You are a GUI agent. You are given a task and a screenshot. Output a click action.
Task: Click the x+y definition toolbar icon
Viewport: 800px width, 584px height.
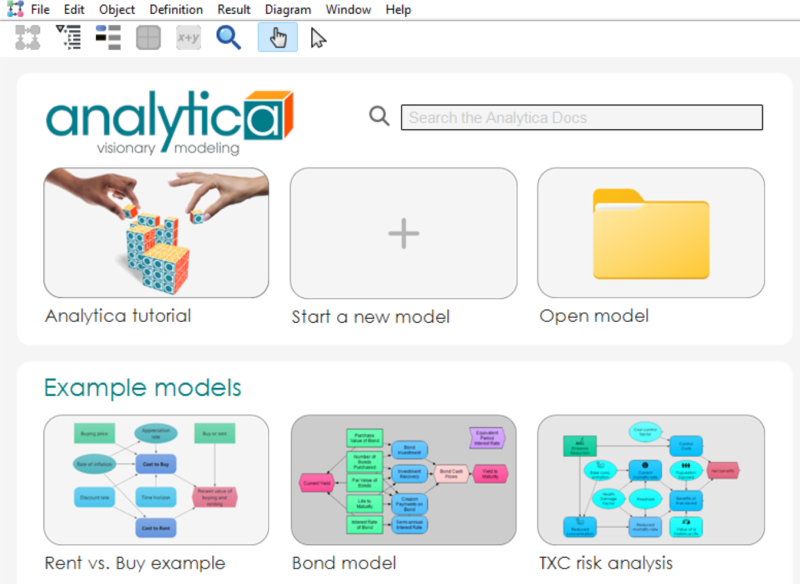188,38
